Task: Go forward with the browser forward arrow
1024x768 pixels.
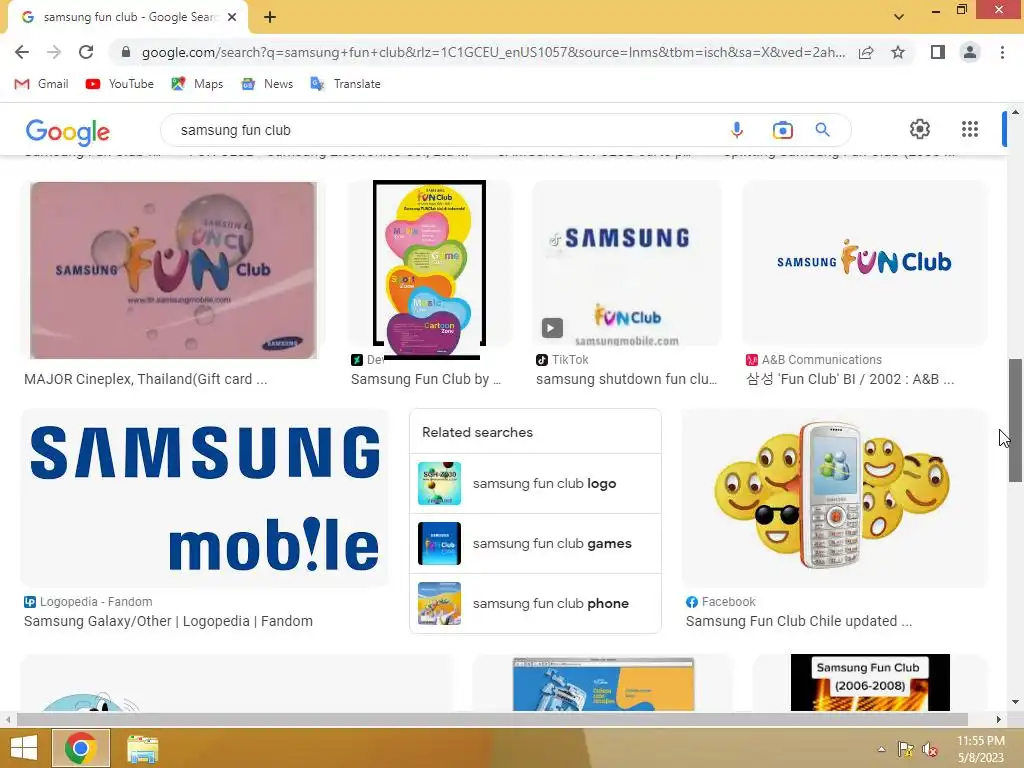Action: click(54, 52)
